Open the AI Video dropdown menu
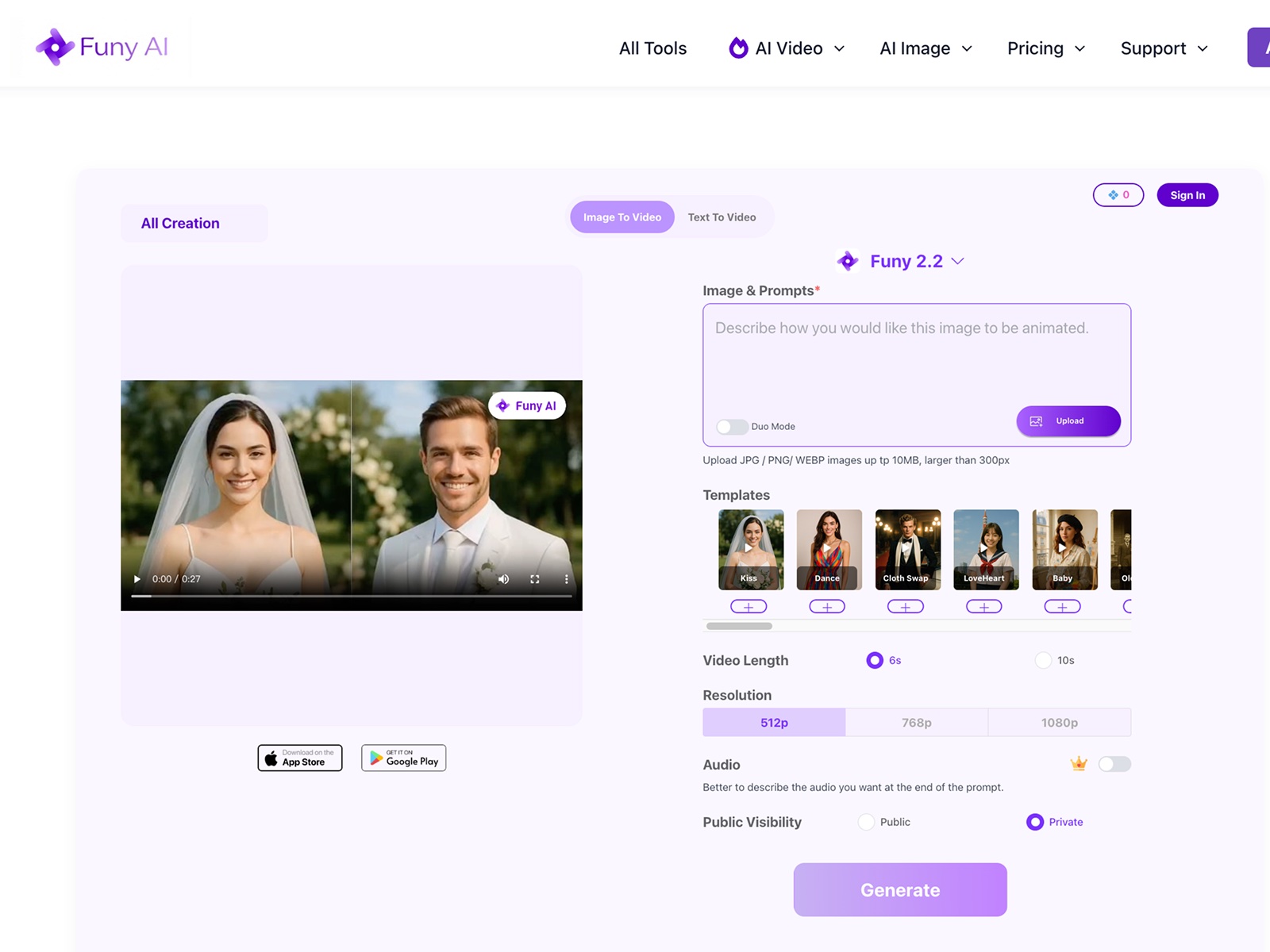Viewport: 1270px width, 952px height. tap(787, 48)
